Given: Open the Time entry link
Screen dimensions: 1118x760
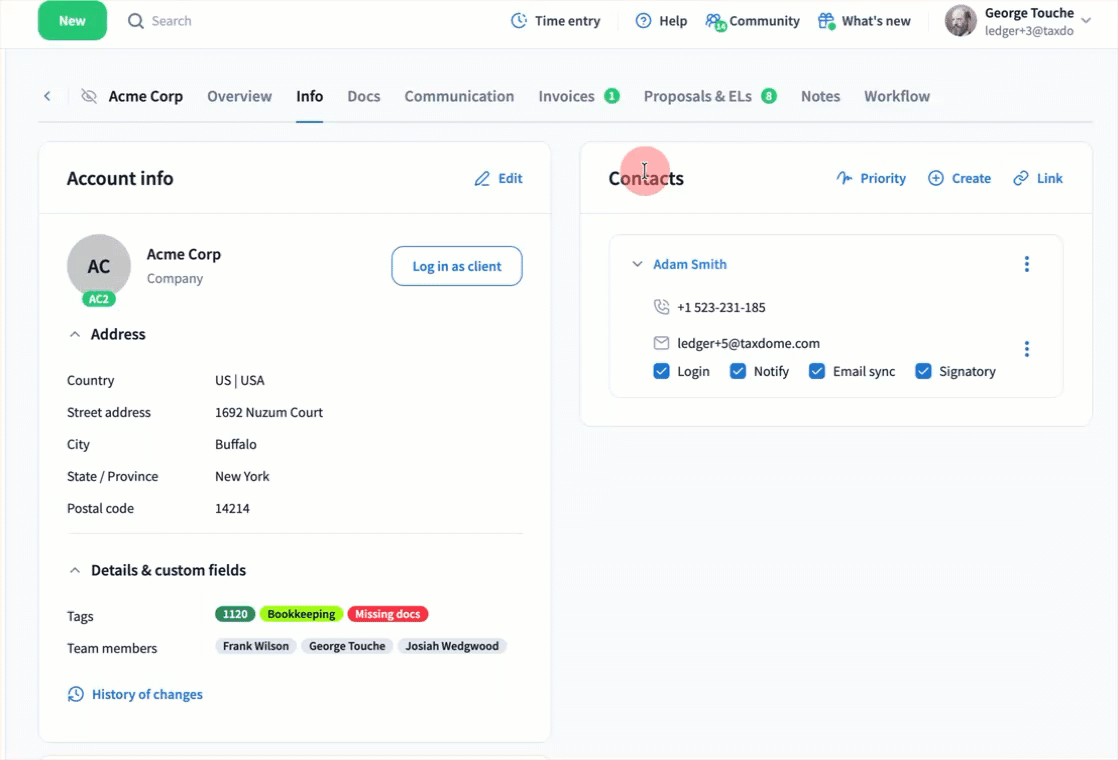Looking at the screenshot, I should [x=567, y=21].
